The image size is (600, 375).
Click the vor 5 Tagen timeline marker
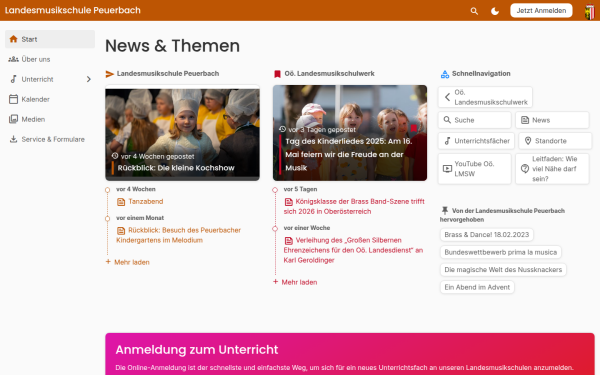[x=275, y=190]
